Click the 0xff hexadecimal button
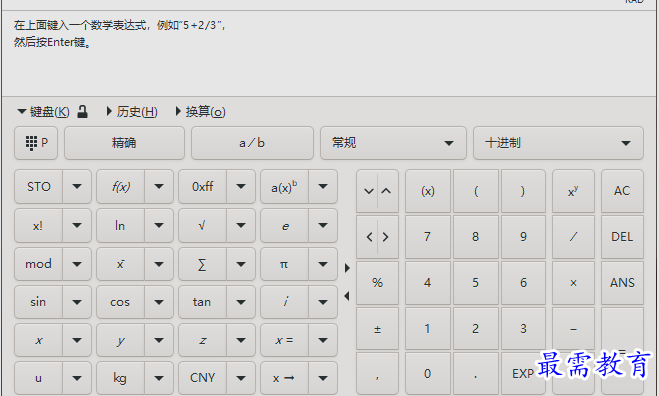The height and width of the screenshot is (396, 659). (203, 187)
